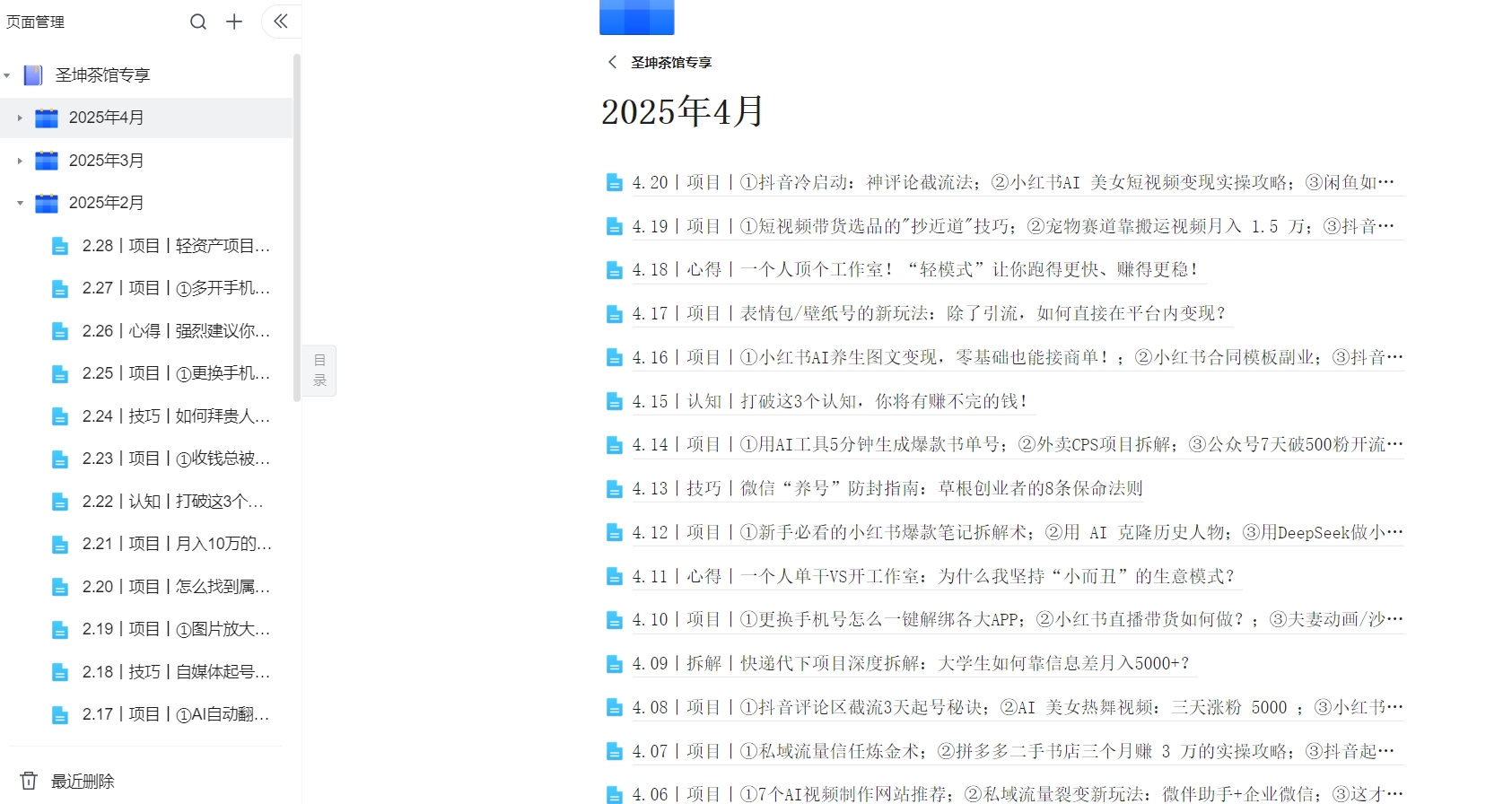Click the 2025年4月 page title heading

682,111
